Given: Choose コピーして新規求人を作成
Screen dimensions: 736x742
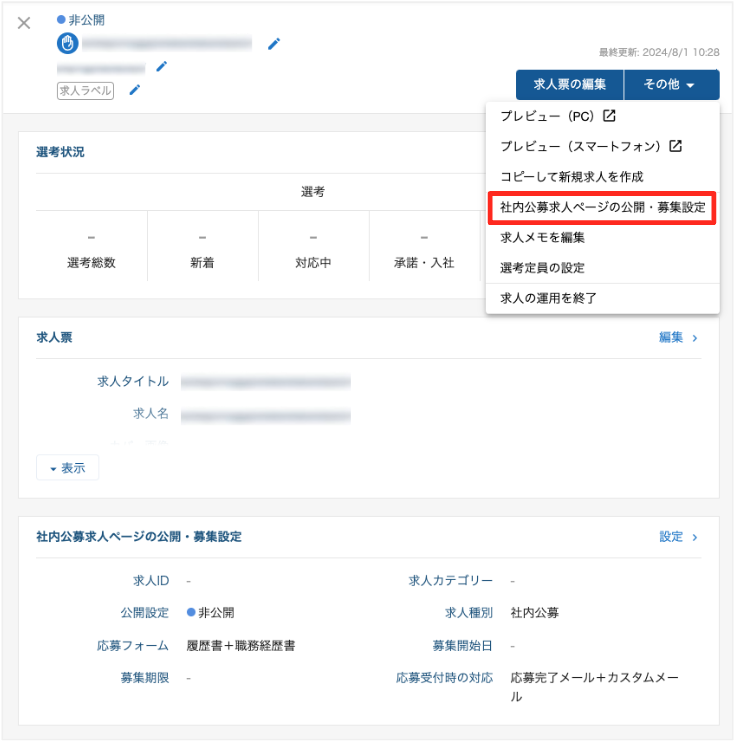Looking at the screenshot, I should (603, 177).
